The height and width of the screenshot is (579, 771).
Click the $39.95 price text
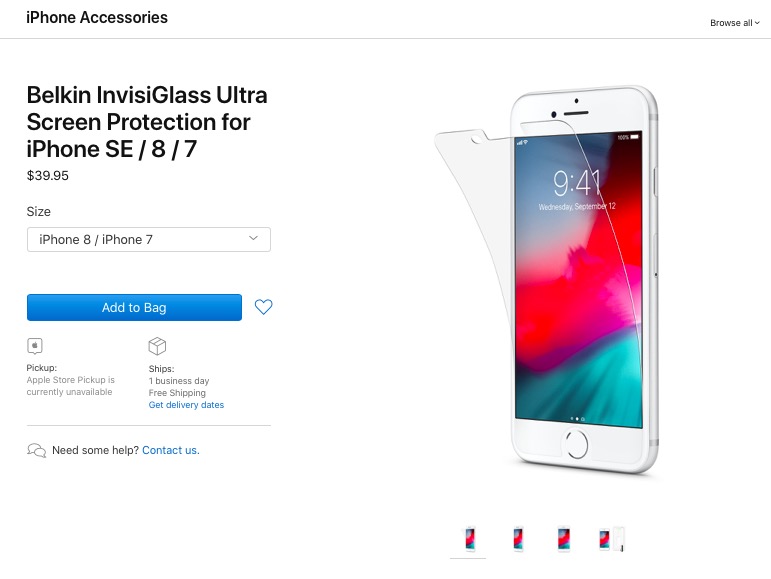[x=48, y=175]
